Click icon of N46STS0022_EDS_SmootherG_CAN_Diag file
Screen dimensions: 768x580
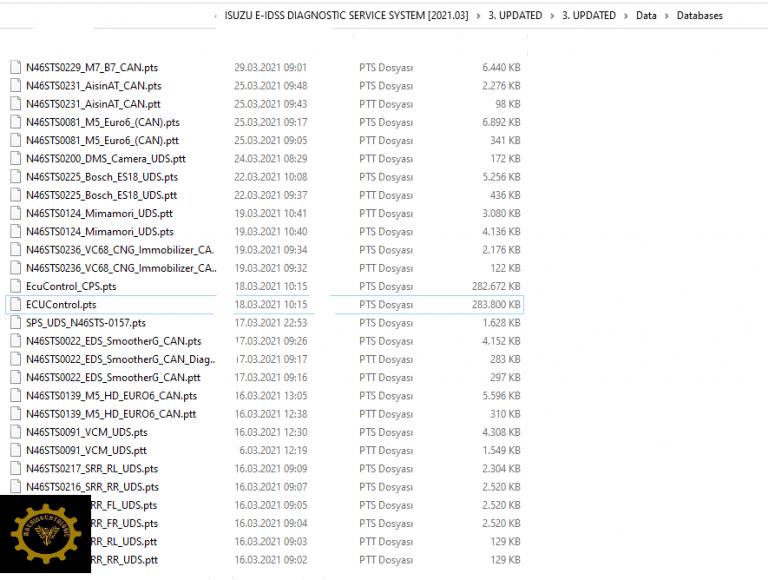[16, 359]
